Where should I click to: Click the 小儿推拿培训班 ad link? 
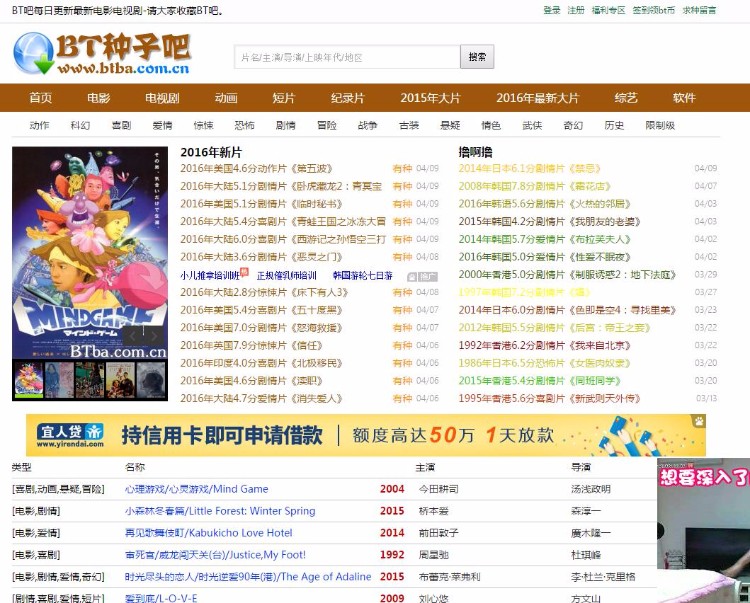(210, 275)
